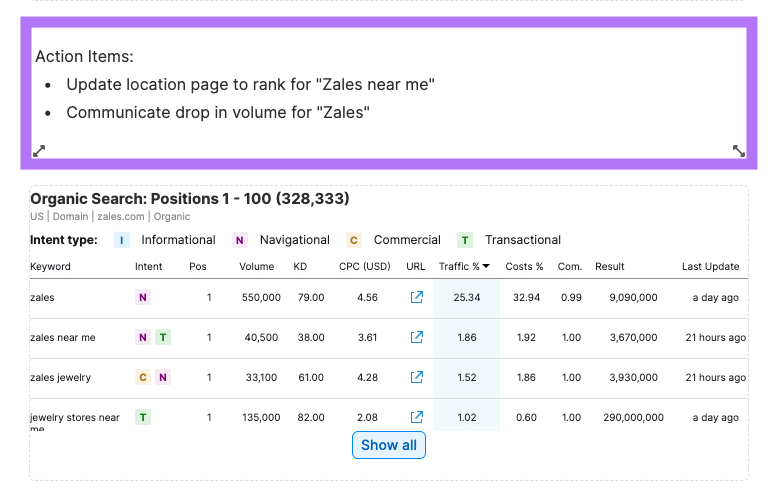Click the traffic value 25.34

[x=467, y=297]
